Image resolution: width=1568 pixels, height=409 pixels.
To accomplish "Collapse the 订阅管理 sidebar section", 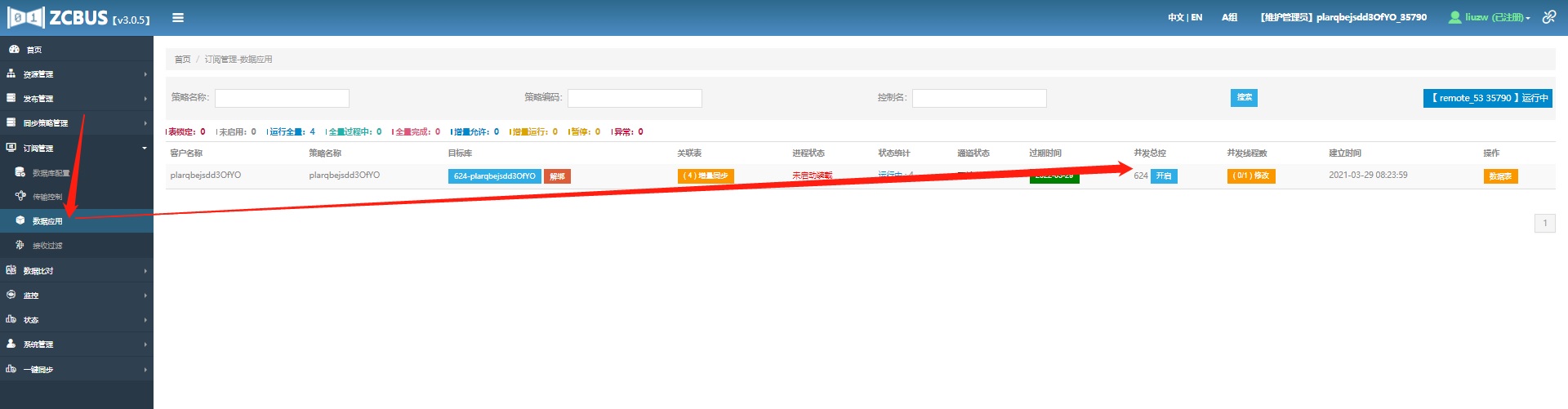I will point(77,148).
